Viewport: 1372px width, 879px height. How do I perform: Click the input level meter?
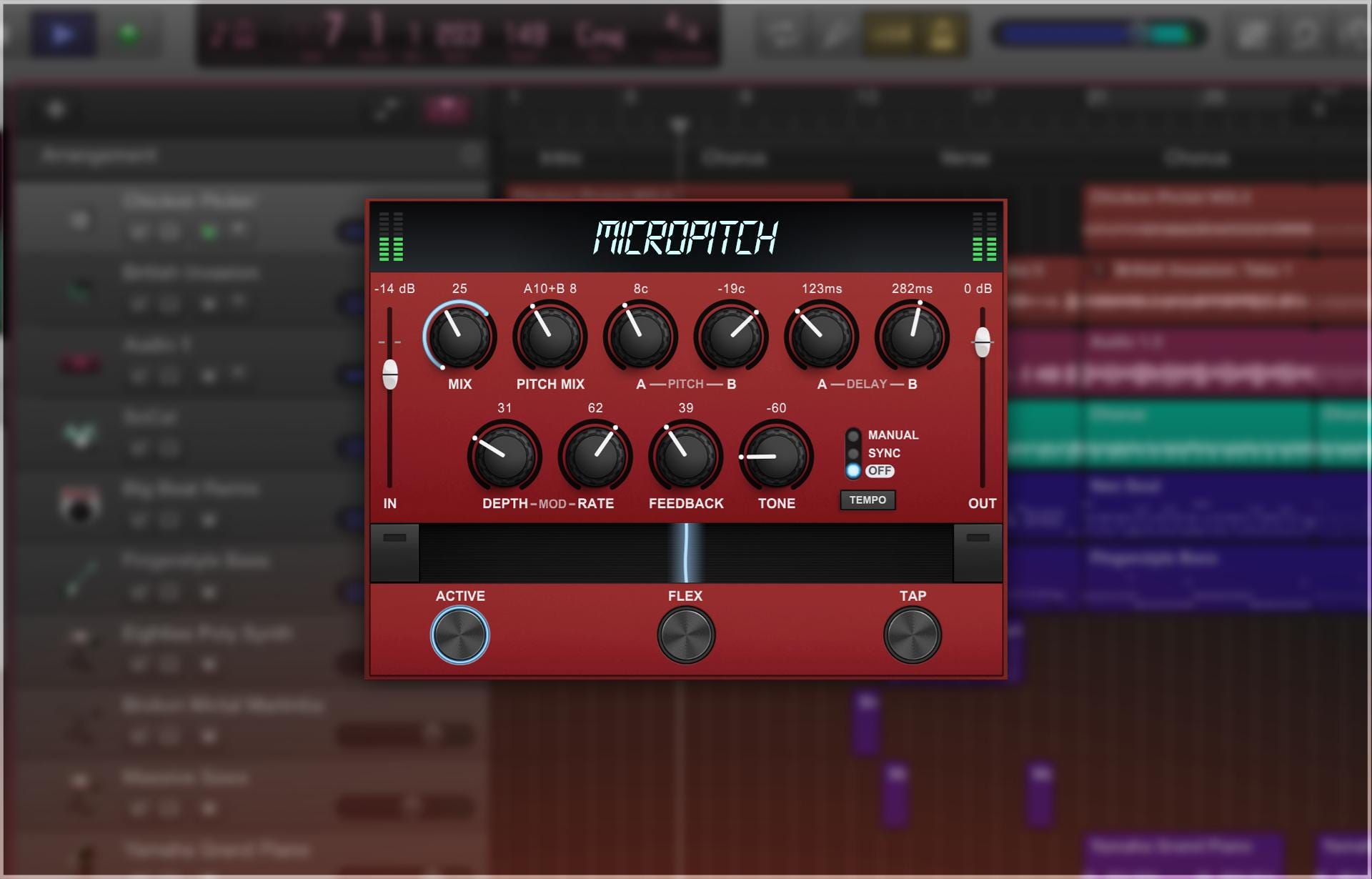pyautogui.click(x=391, y=236)
